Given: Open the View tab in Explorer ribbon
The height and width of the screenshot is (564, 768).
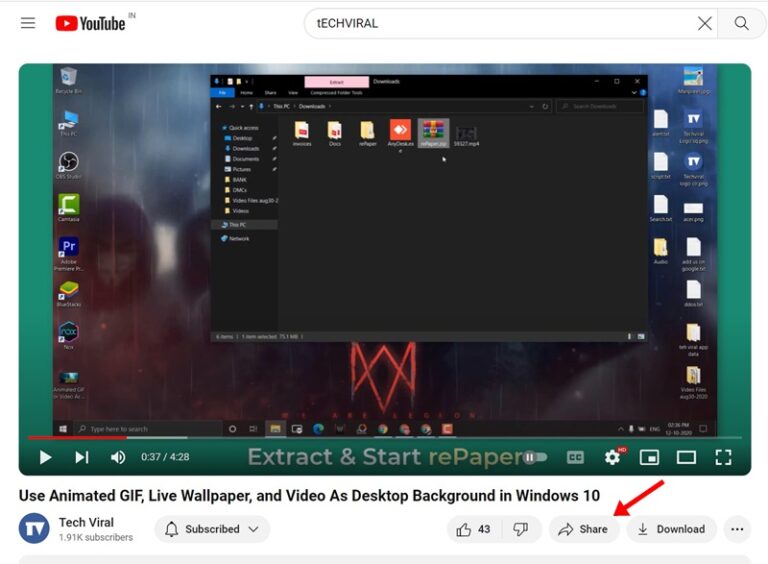Looking at the screenshot, I should pos(293,93).
